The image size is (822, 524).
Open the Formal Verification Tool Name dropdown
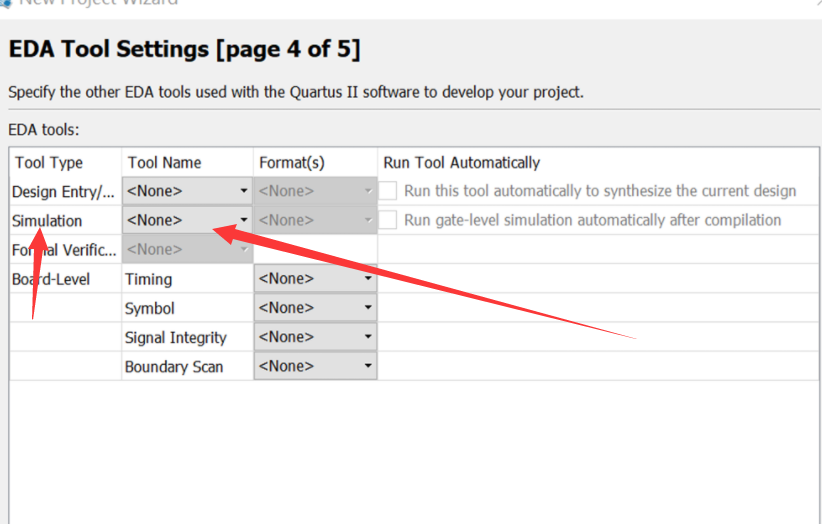pos(187,249)
